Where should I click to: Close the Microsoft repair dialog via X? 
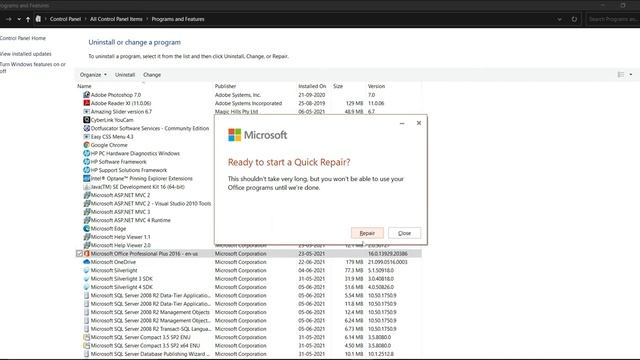click(x=419, y=123)
